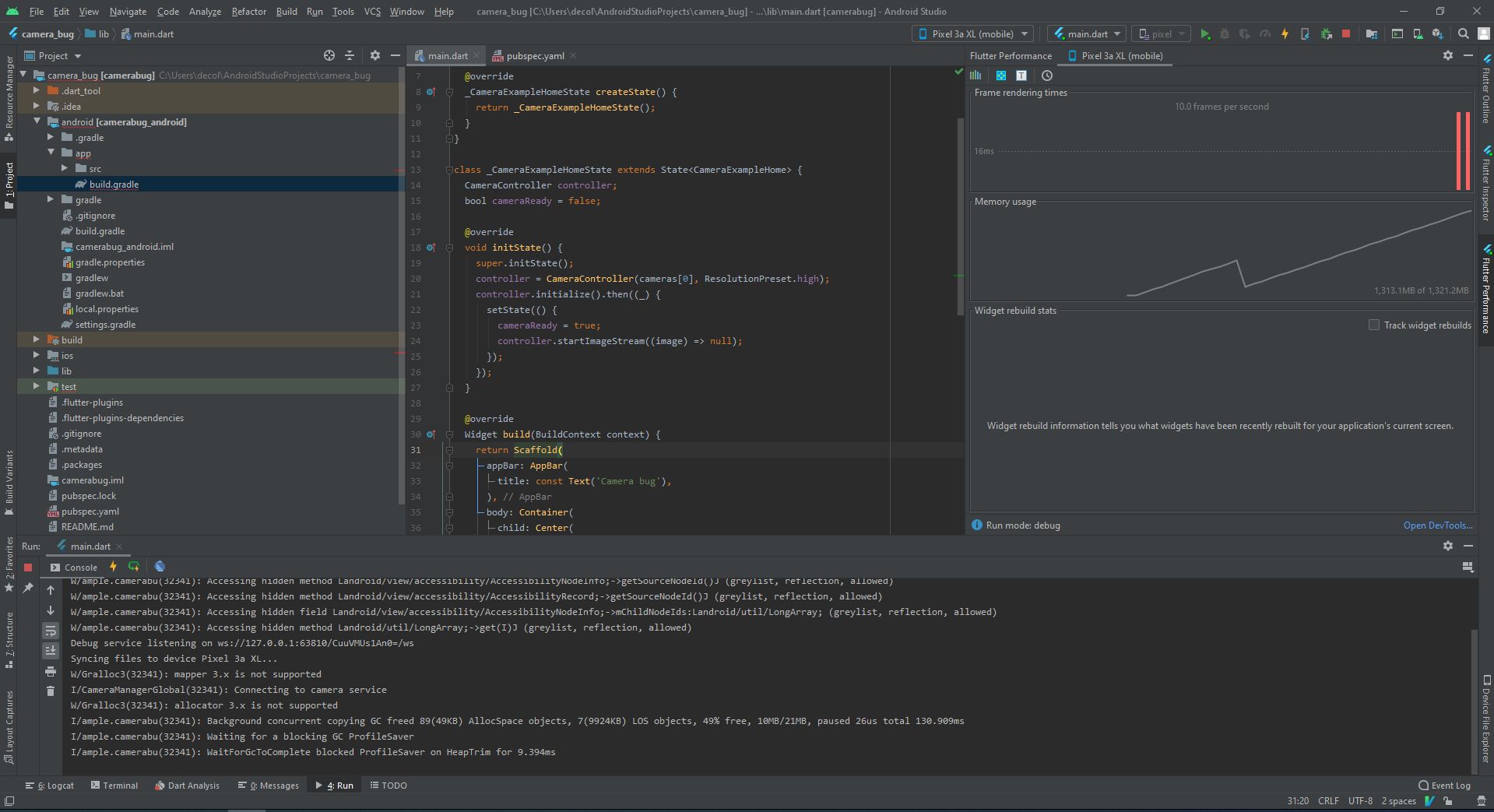1494x812 pixels.
Task: Stop the running main.dart app
Action: [1346, 33]
